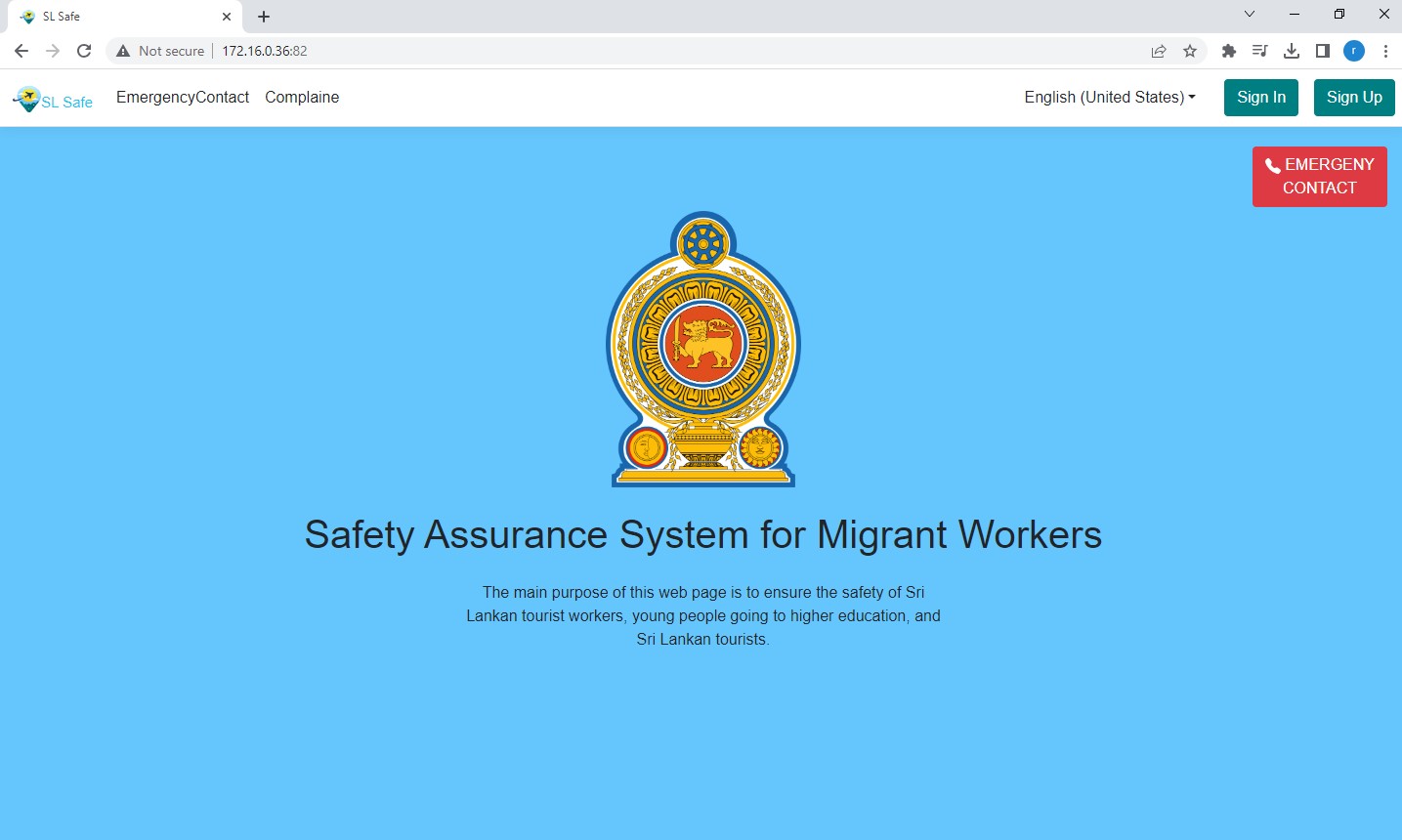
Task: Bookmark this page with the star icon
Action: [1190, 51]
